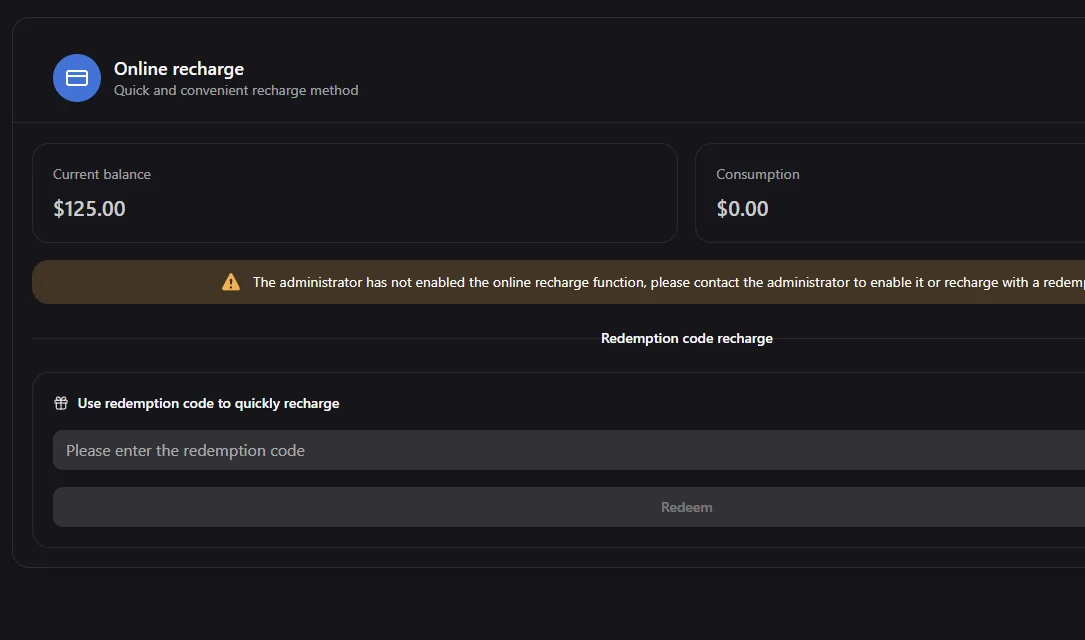The height and width of the screenshot is (640, 1085).
Task: Click 'Use redemption code to quickly recharge' text
Action: pos(208,403)
